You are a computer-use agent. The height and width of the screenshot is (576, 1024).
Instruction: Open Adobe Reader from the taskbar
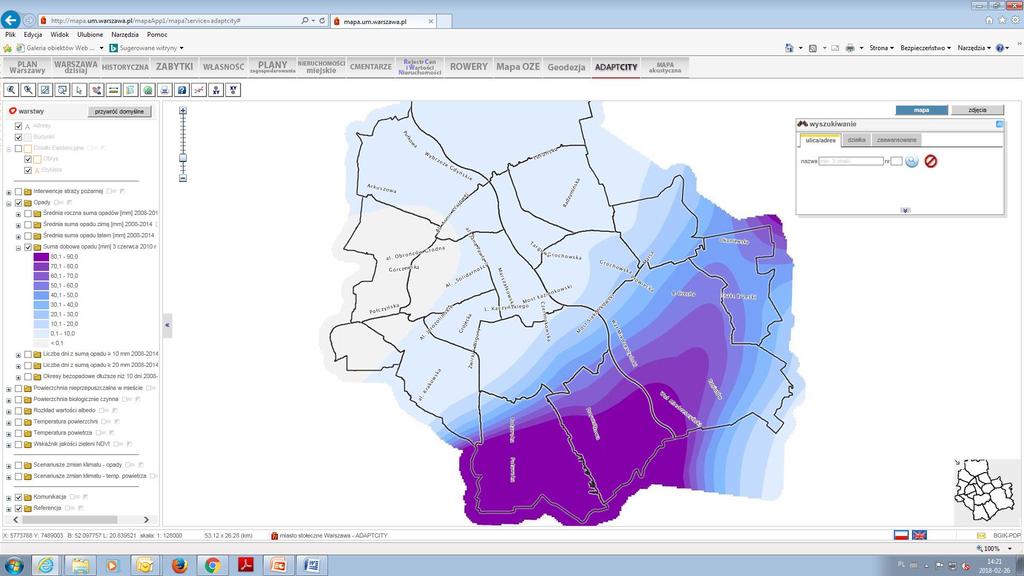point(246,565)
